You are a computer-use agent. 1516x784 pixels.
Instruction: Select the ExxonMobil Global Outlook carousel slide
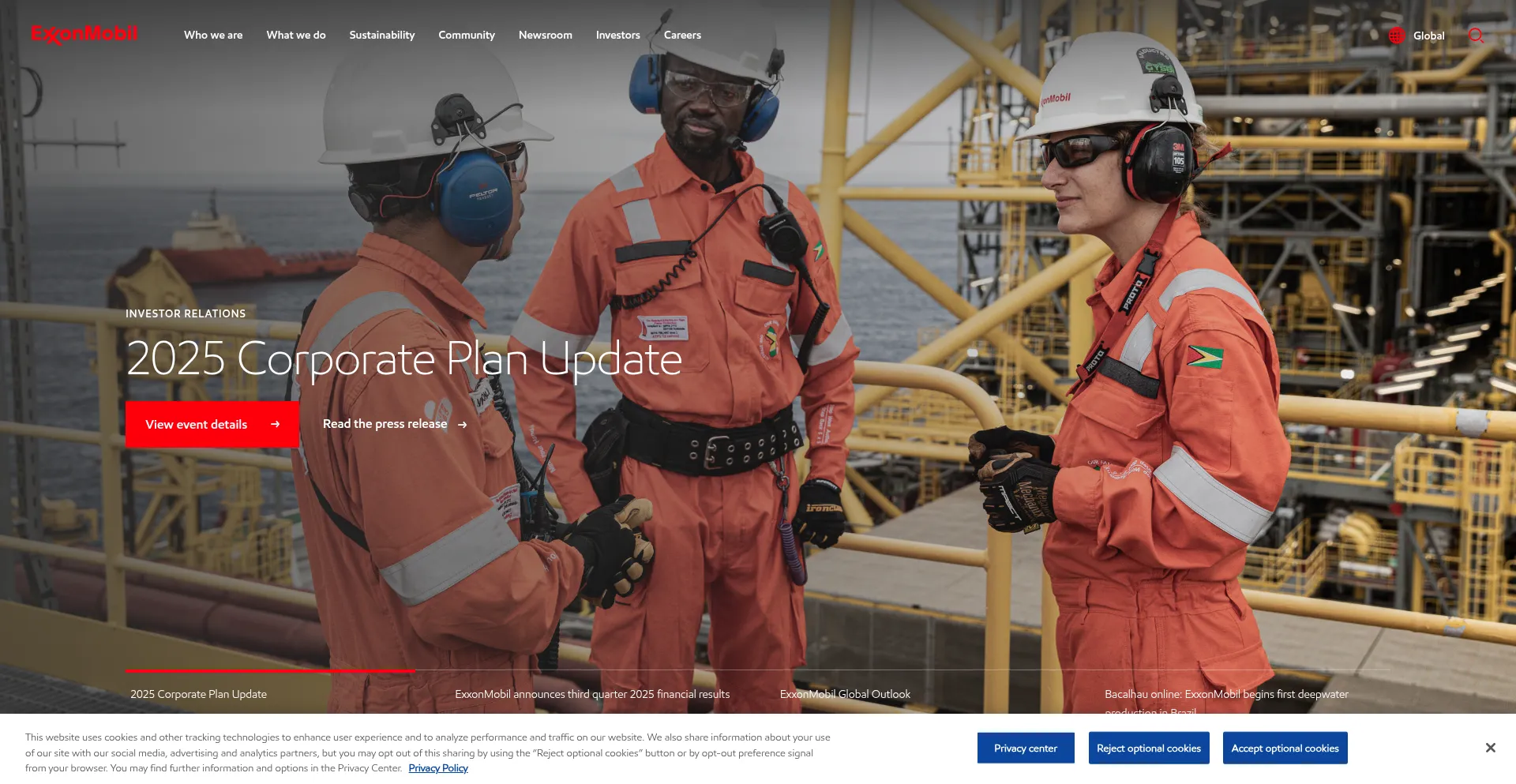[x=845, y=694]
